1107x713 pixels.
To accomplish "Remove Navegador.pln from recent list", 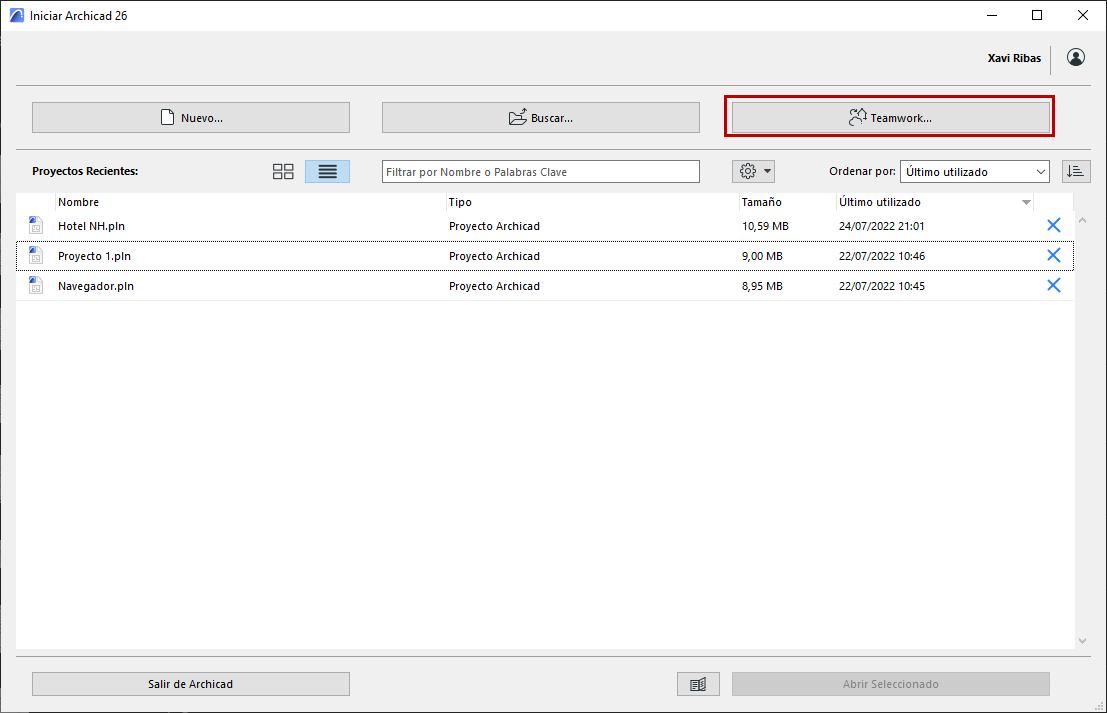I will pos(1053,285).
